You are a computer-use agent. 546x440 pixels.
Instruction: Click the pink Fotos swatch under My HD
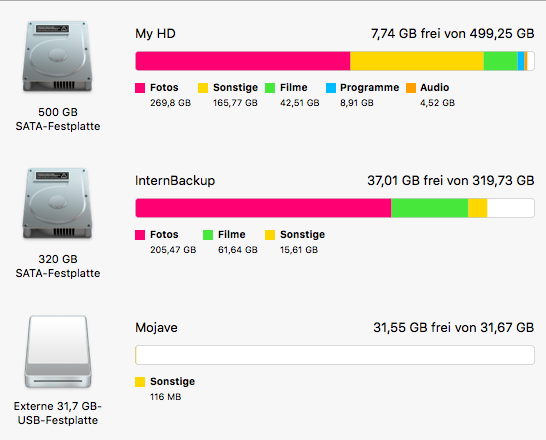tap(140, 88)
